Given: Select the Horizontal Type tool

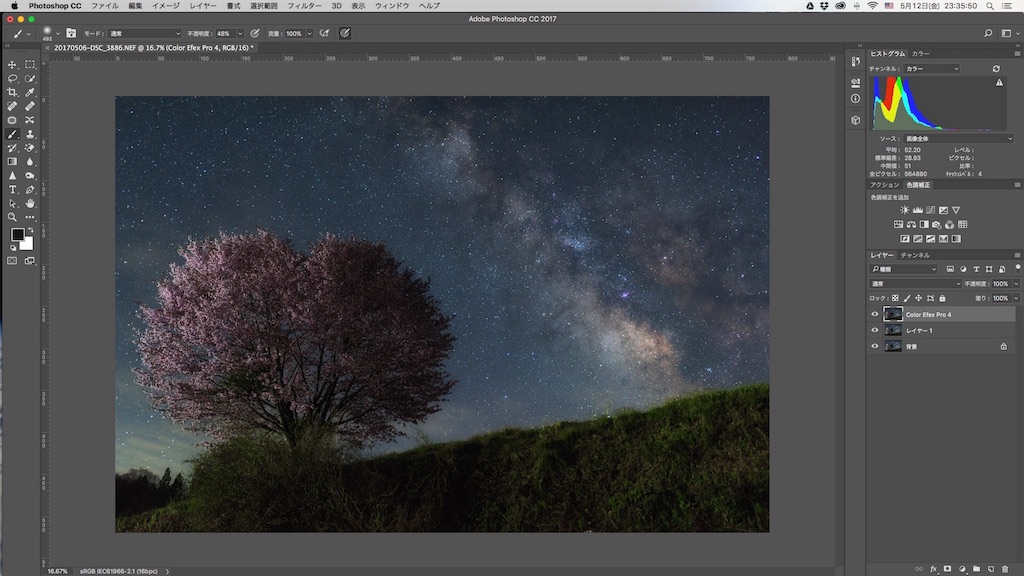Looking at the screenshot, I should coord(12,189).
